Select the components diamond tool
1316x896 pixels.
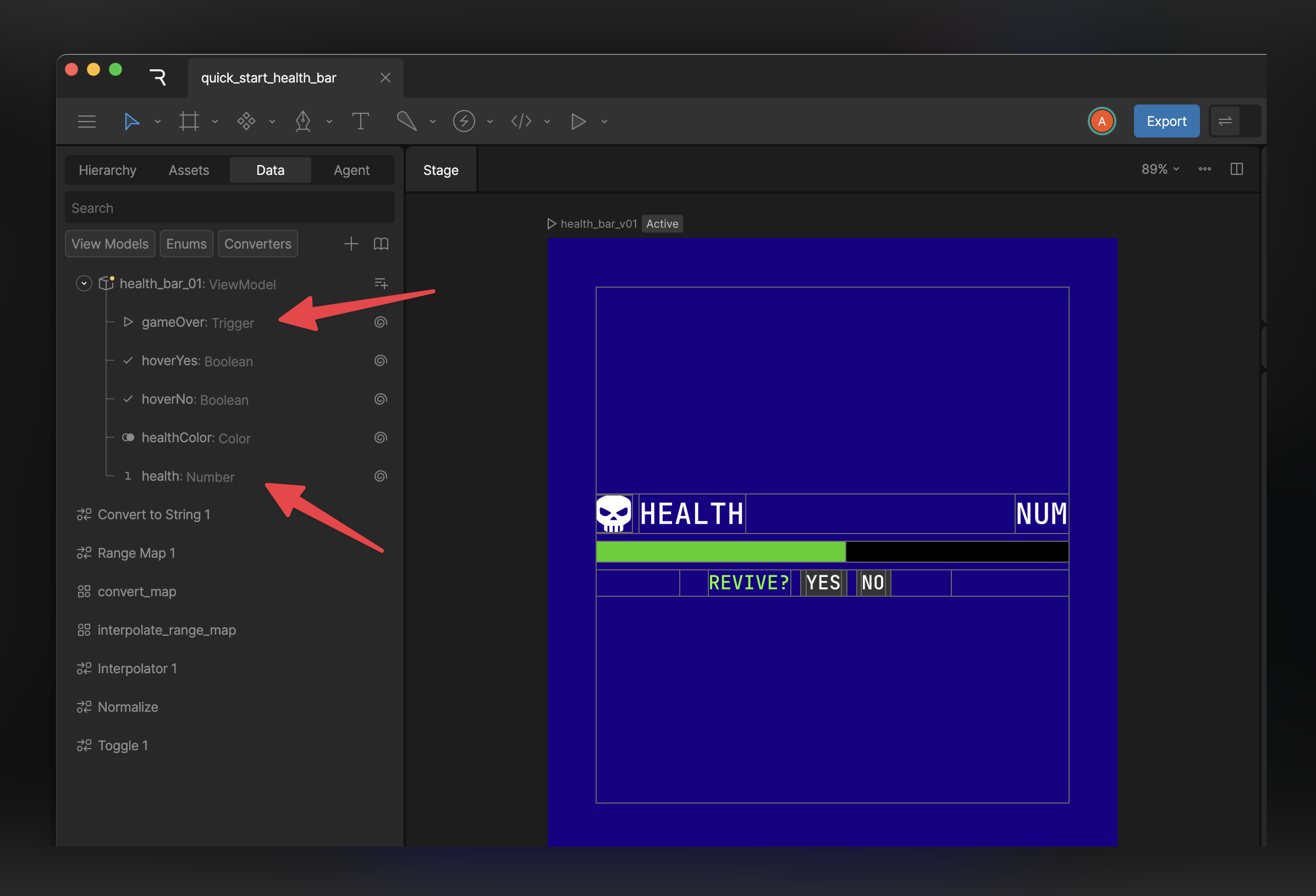point(246,121)
